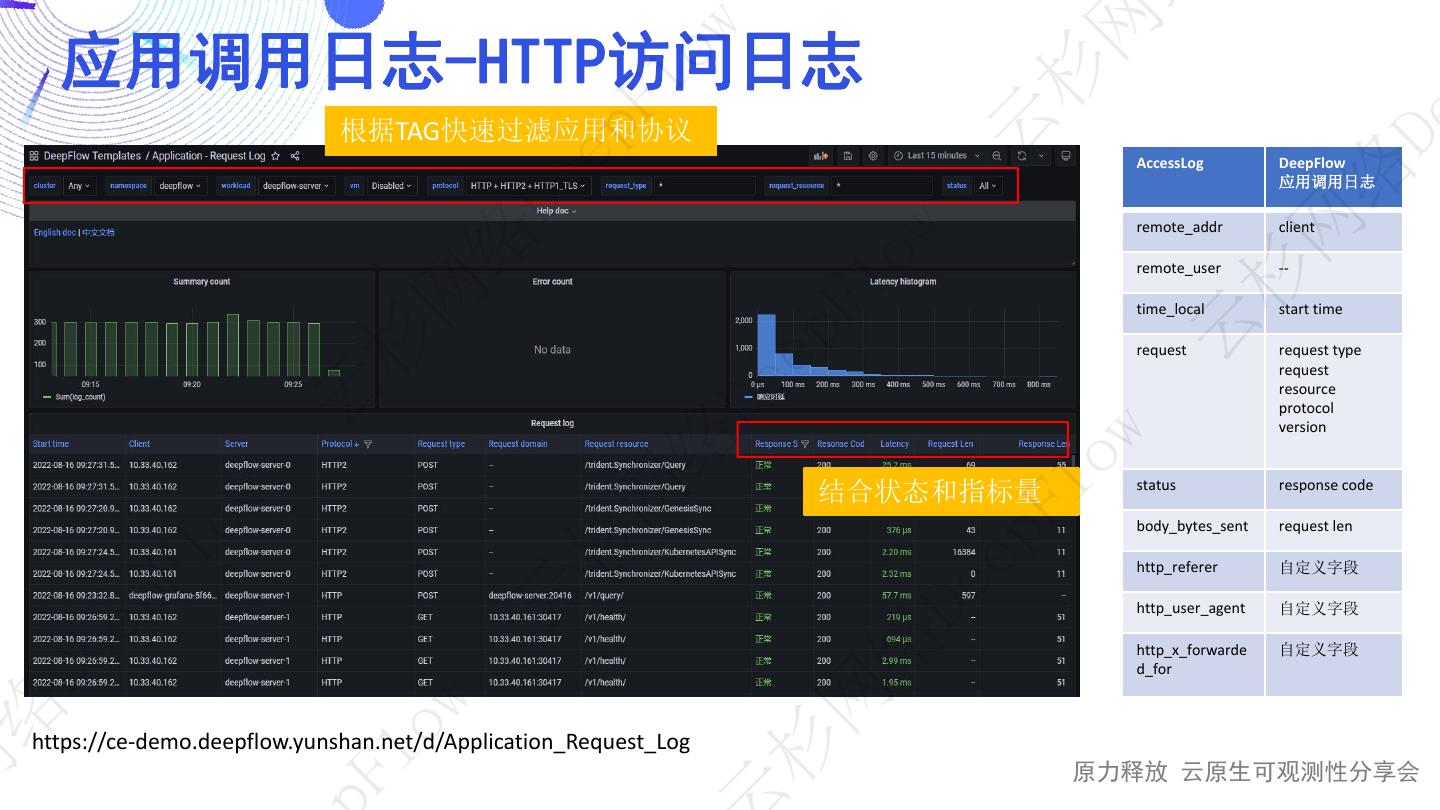Open the 中文文档 link
The image size is (1440, 810).
(98, 233)
